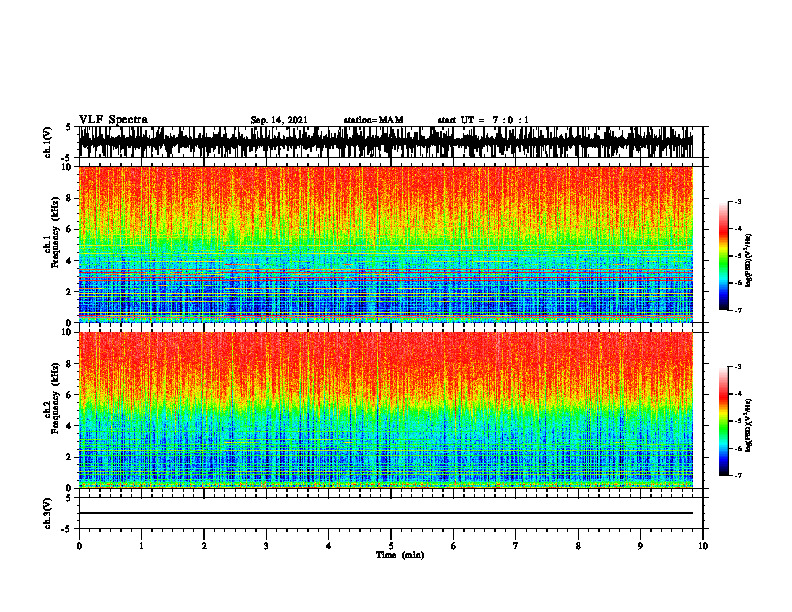Click the ch.2 color scale PSD label

(x=749, y=424)
